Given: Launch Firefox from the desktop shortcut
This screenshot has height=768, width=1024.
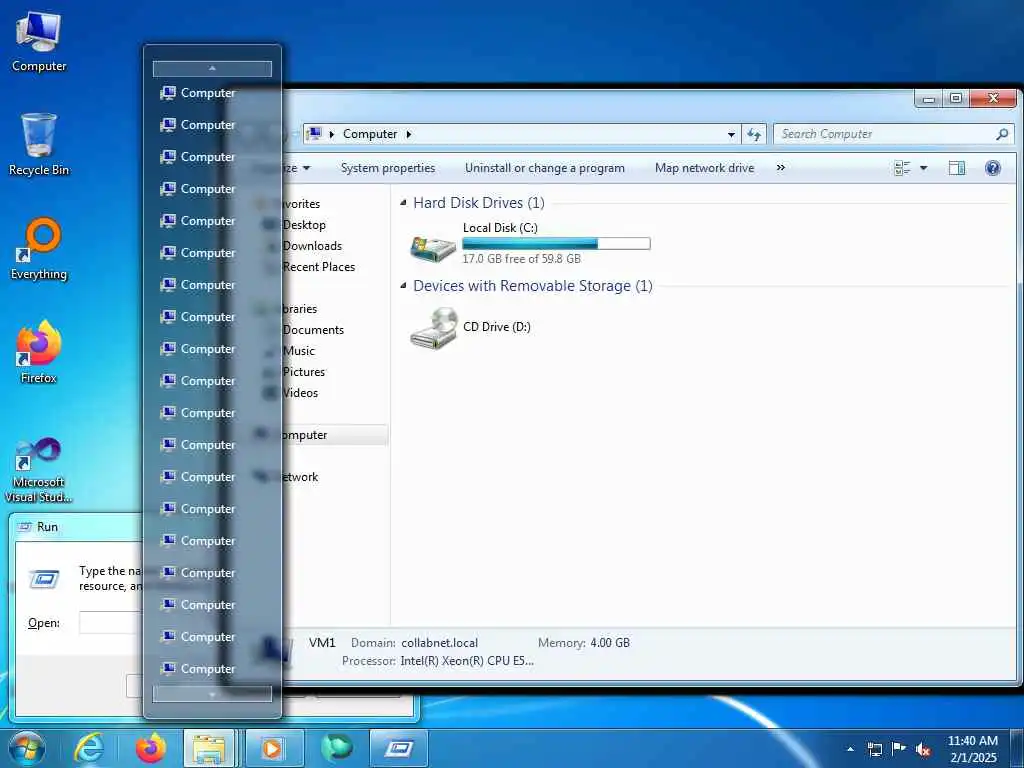Looking at the screenshot, I should click(x=39, y=352).
